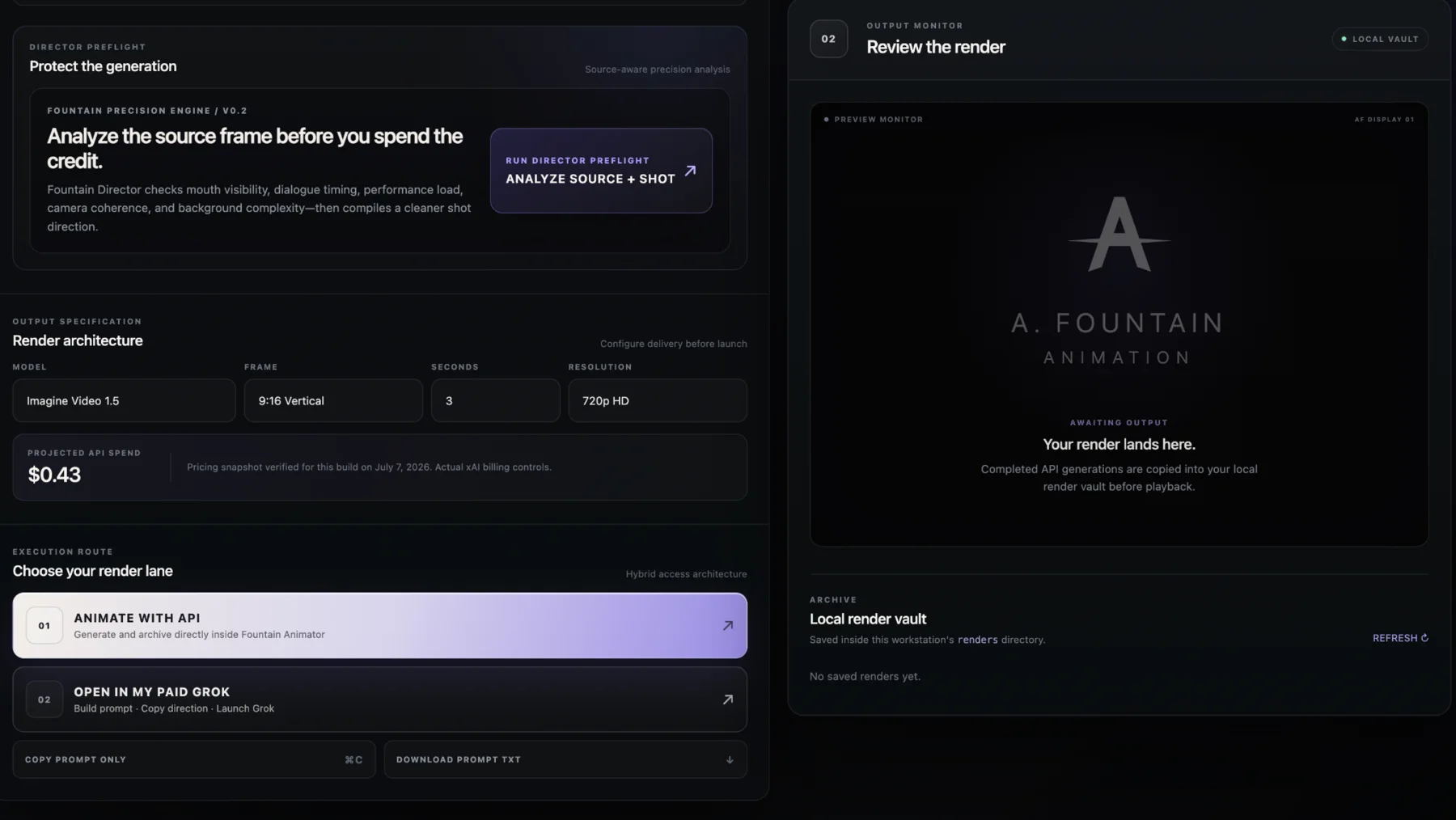Click 'Hybrid access architecture' text
Viewport: 1456px width, 820px height.
tap(686, 574)
